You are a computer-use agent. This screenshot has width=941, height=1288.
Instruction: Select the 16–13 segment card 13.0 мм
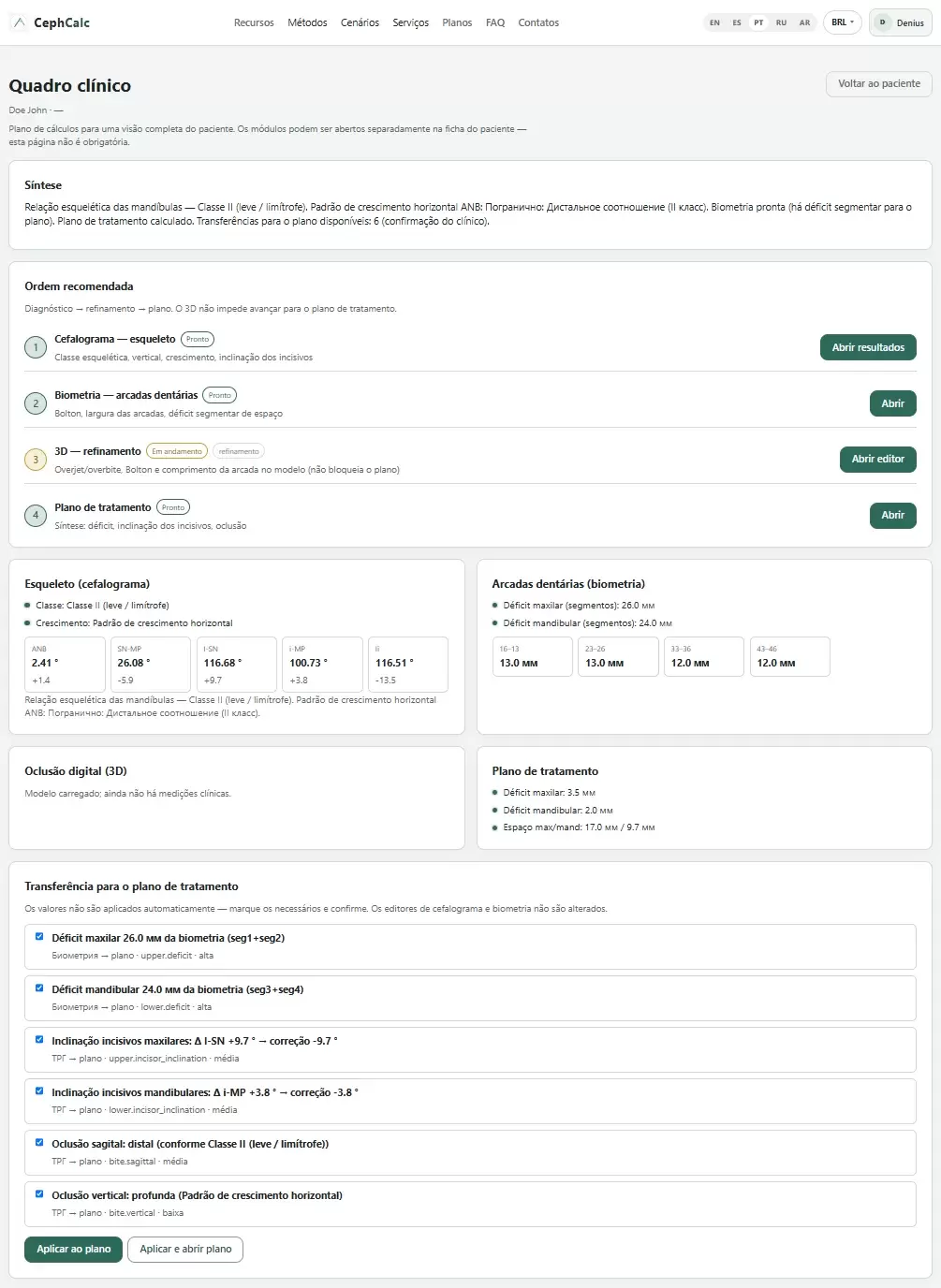coord(533,656)
